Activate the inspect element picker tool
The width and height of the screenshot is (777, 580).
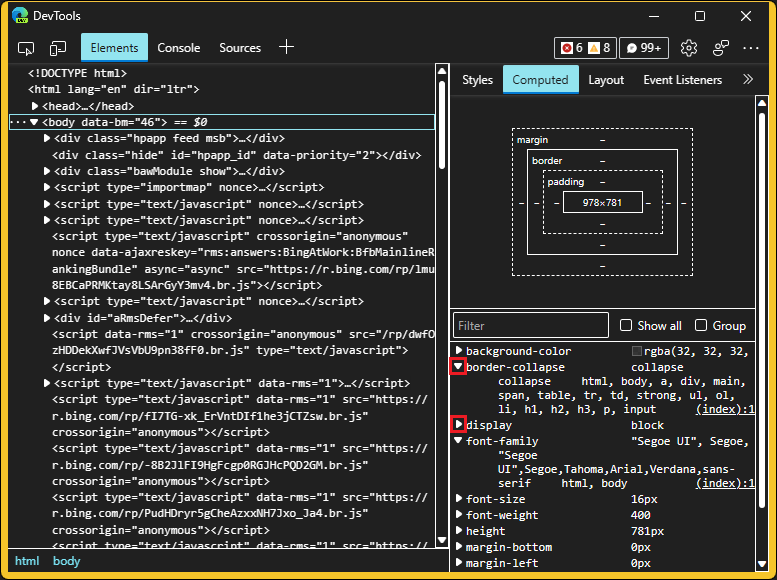26,48
